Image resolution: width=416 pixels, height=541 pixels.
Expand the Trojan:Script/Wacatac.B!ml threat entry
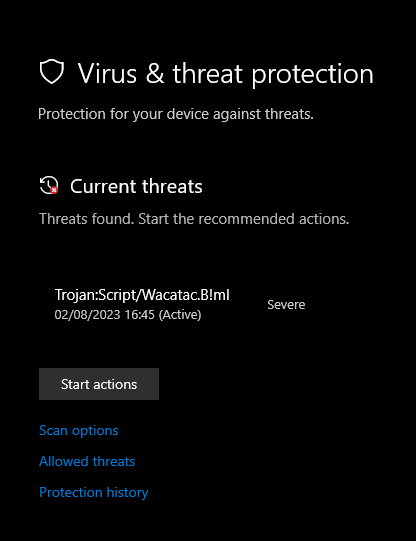[180, 304]
